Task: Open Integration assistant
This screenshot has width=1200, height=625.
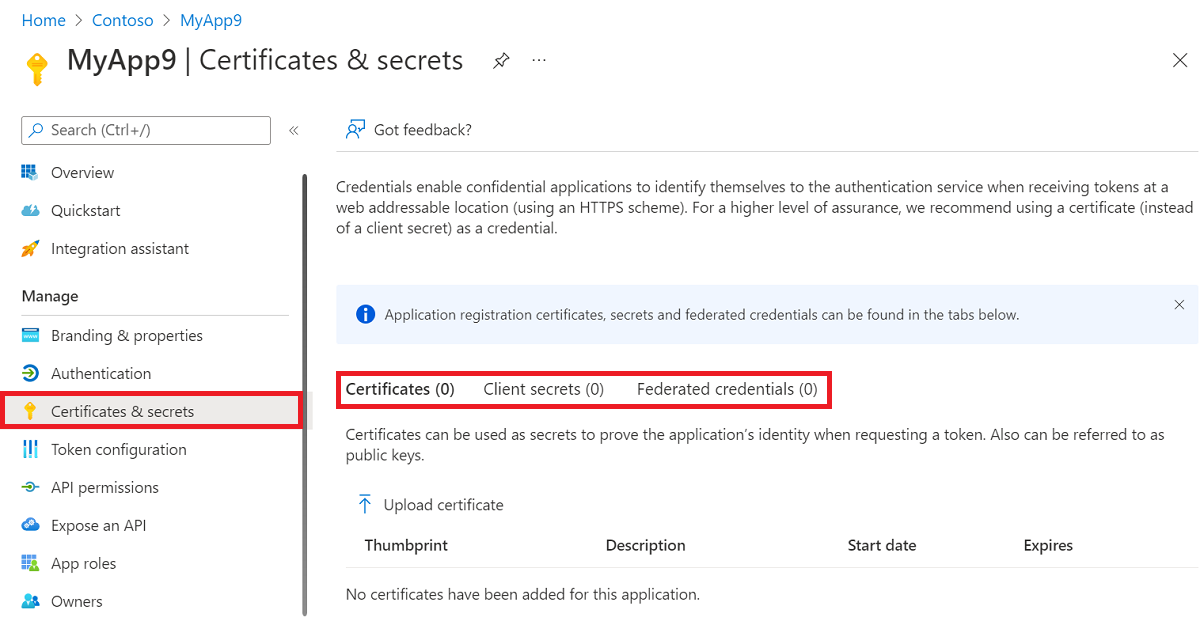Action: click(120, 248)
